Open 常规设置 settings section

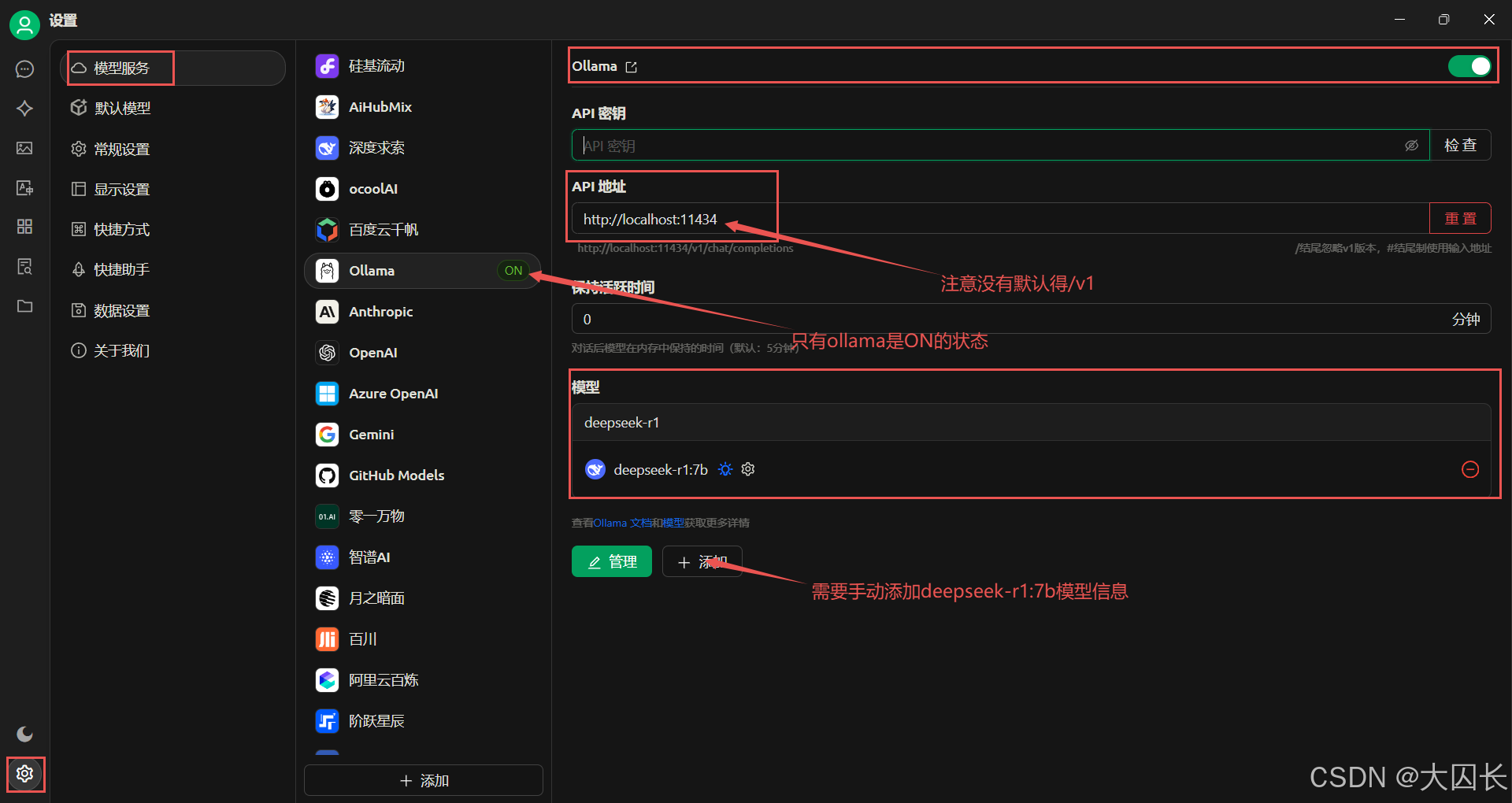coord(172,149)
